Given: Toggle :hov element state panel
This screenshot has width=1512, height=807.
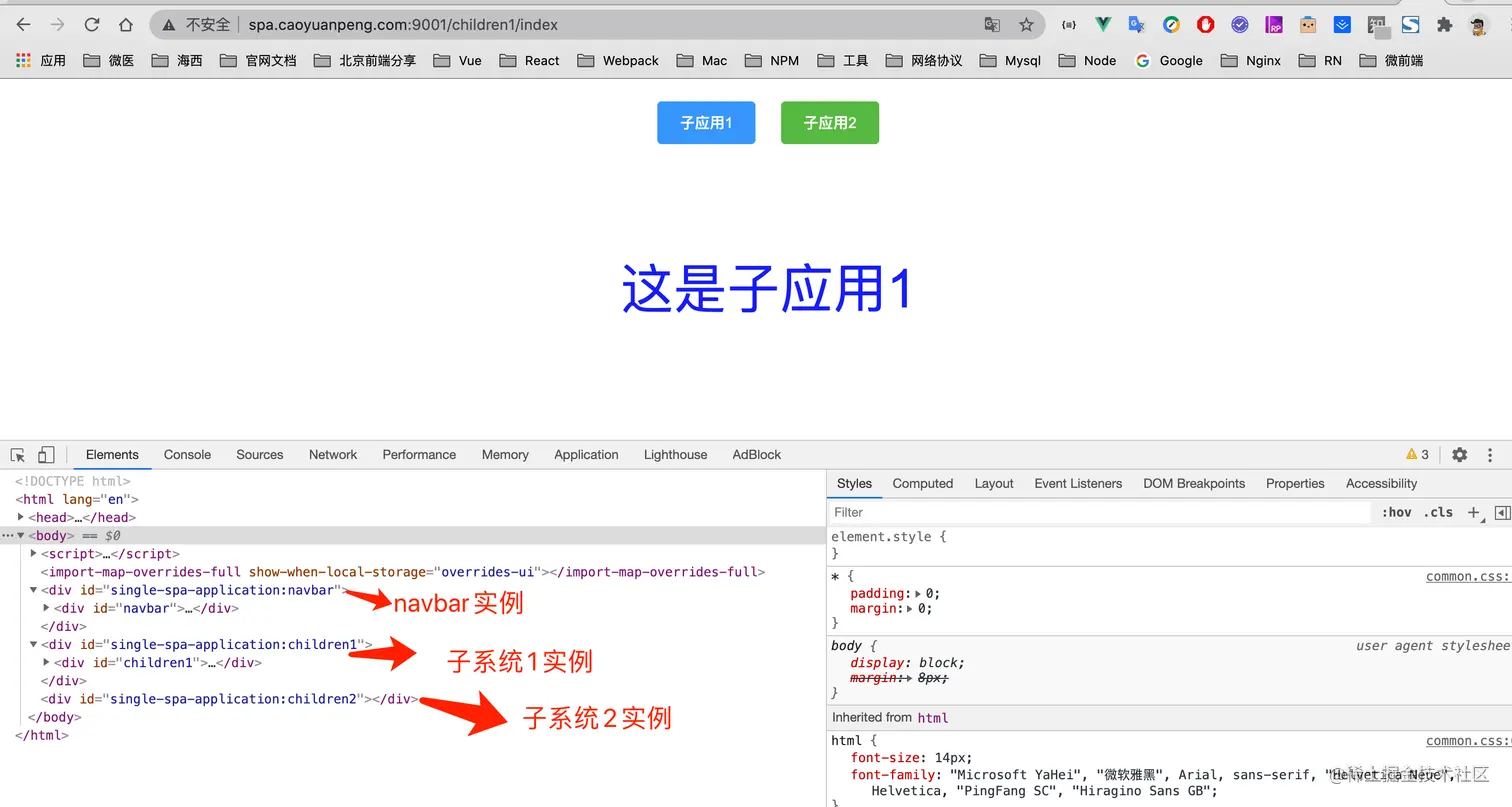Looking at the screenshot, I should pos(1397,512).
